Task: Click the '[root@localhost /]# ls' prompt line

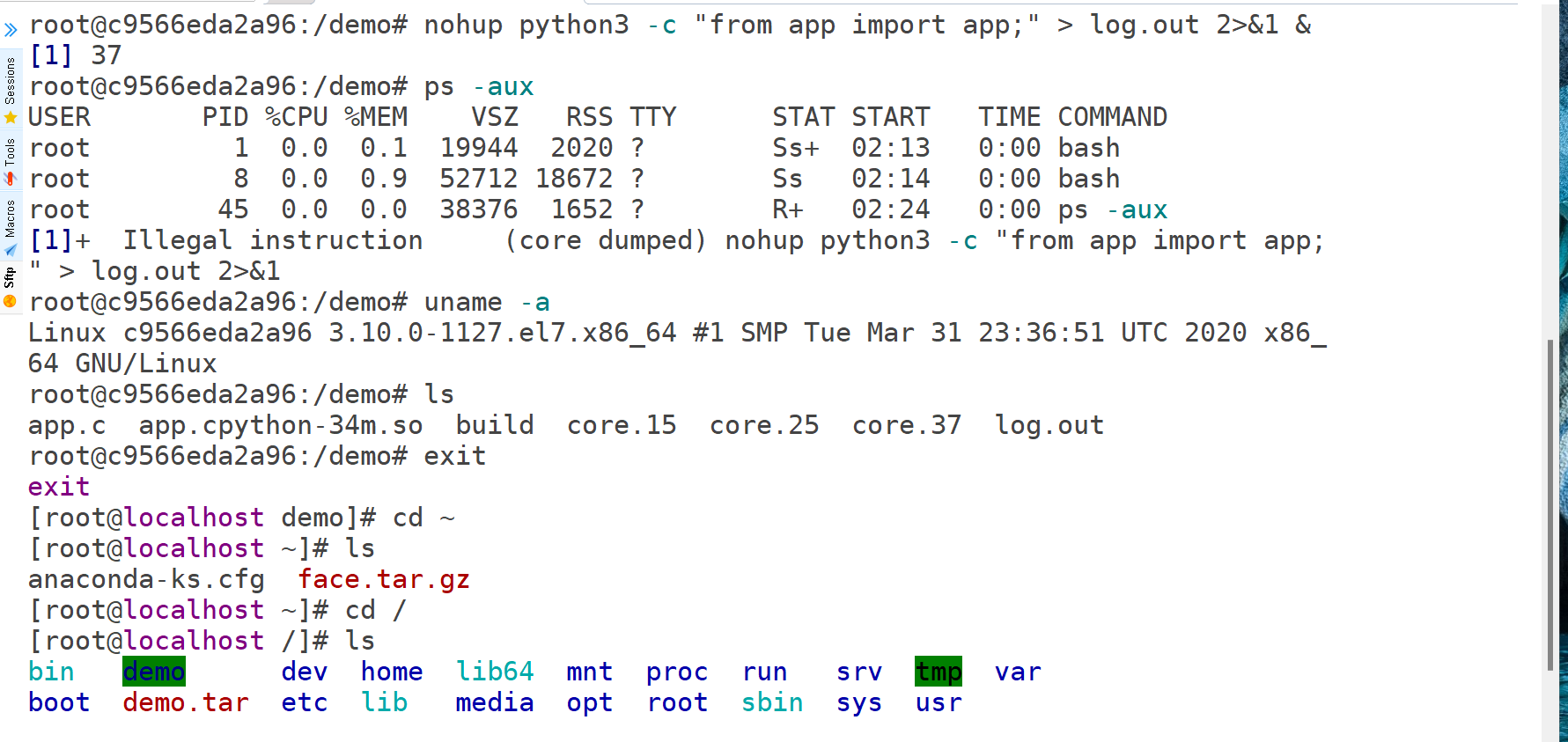Action: (202, 641)
